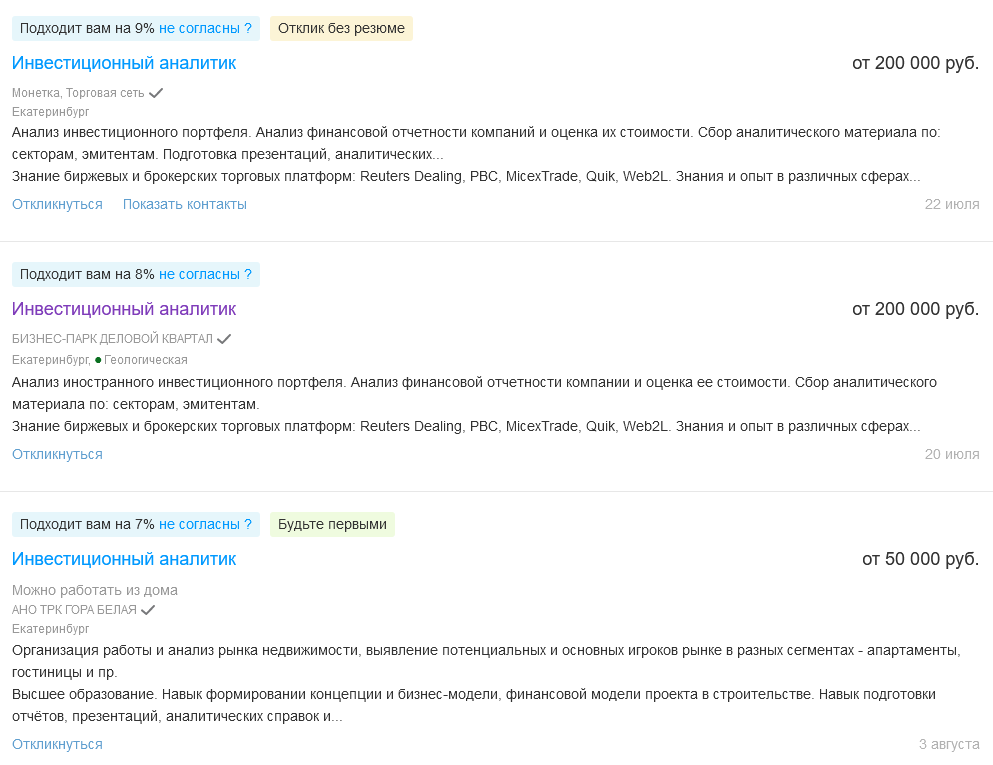Click "не согласны ?" next to 7% match
The width and height of the screenshot is (993, 765).
[x=205, y=524]
